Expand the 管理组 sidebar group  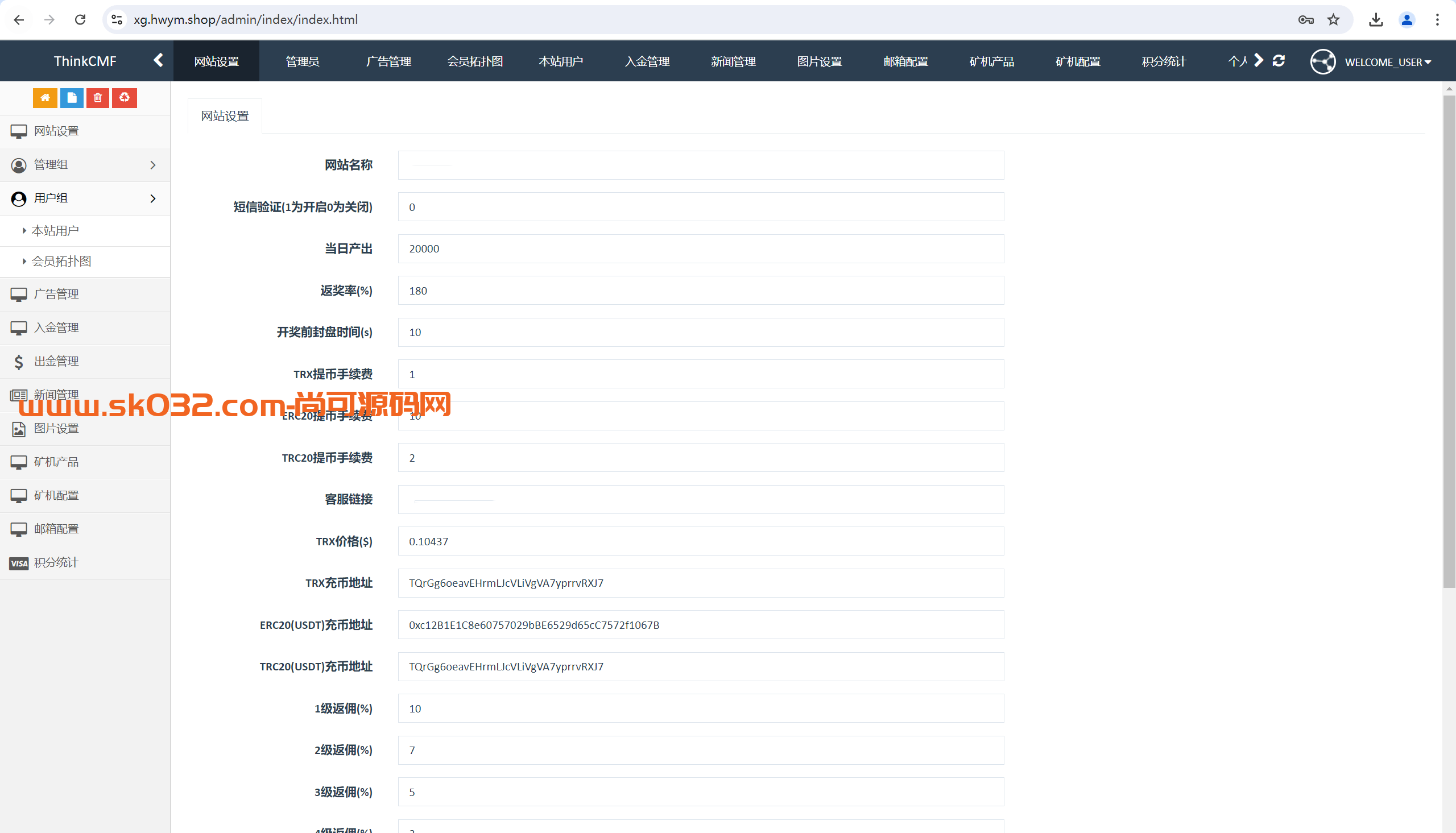point(85,165)
